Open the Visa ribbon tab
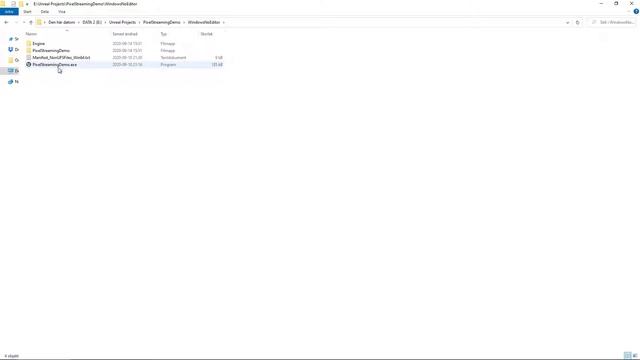This screenshot has height=360, width=640. [62, 11]
